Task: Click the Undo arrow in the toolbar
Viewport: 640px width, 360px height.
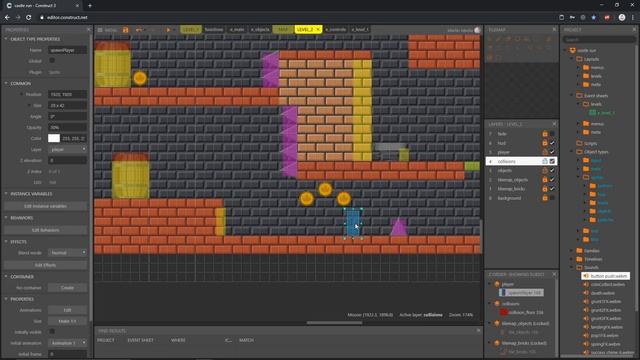Action: click(139, 30)
